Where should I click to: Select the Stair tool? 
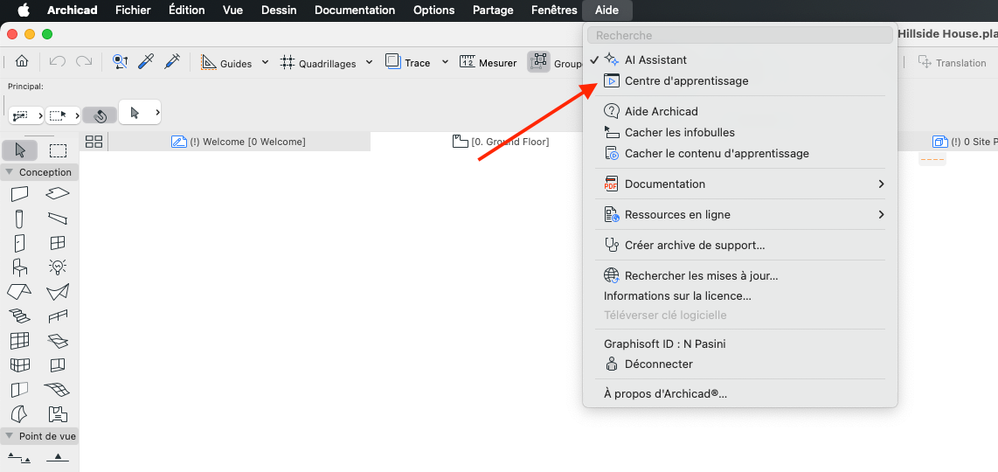click(19, 316)
